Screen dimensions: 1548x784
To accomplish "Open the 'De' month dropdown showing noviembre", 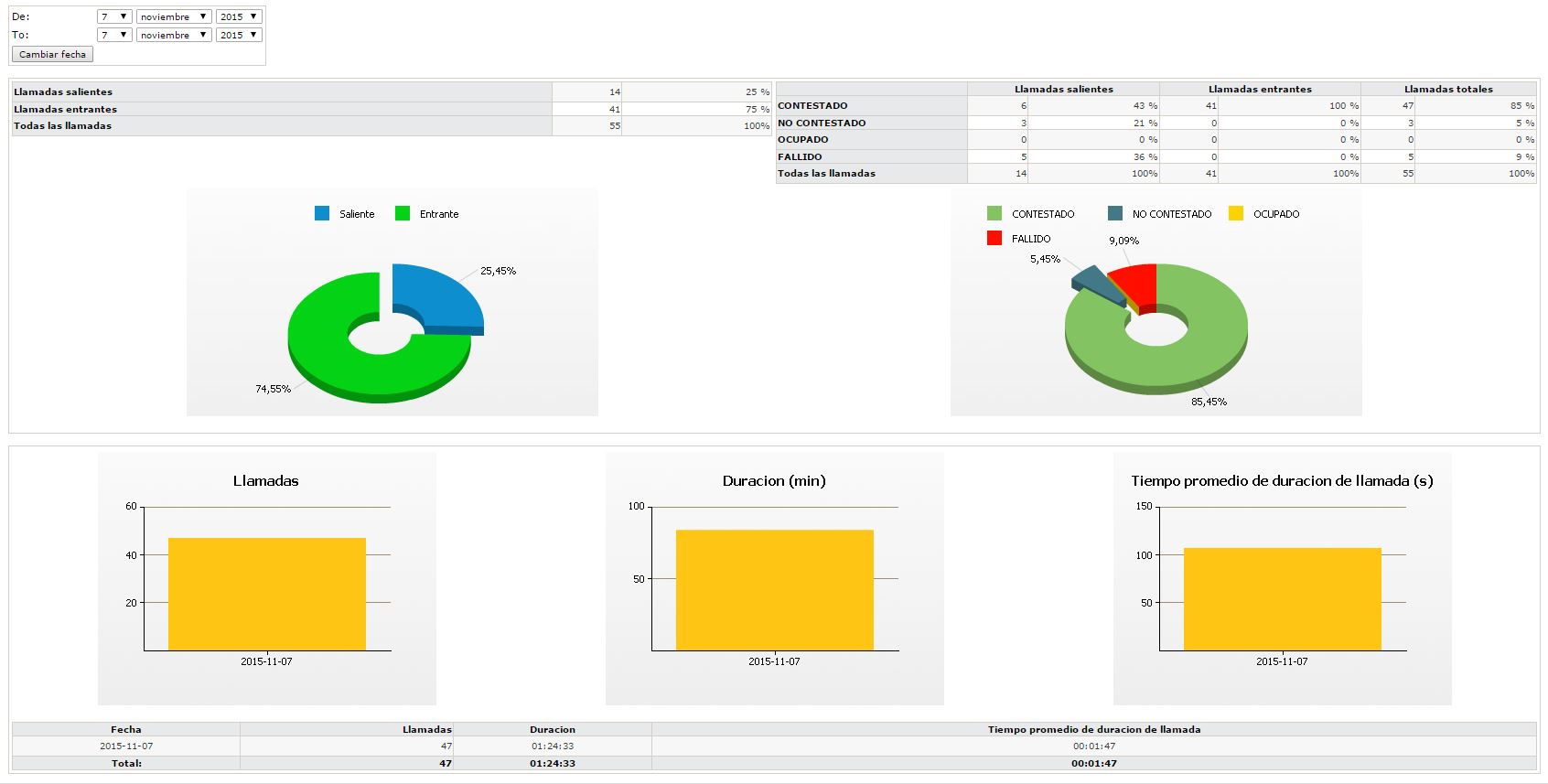I will 174,16.
